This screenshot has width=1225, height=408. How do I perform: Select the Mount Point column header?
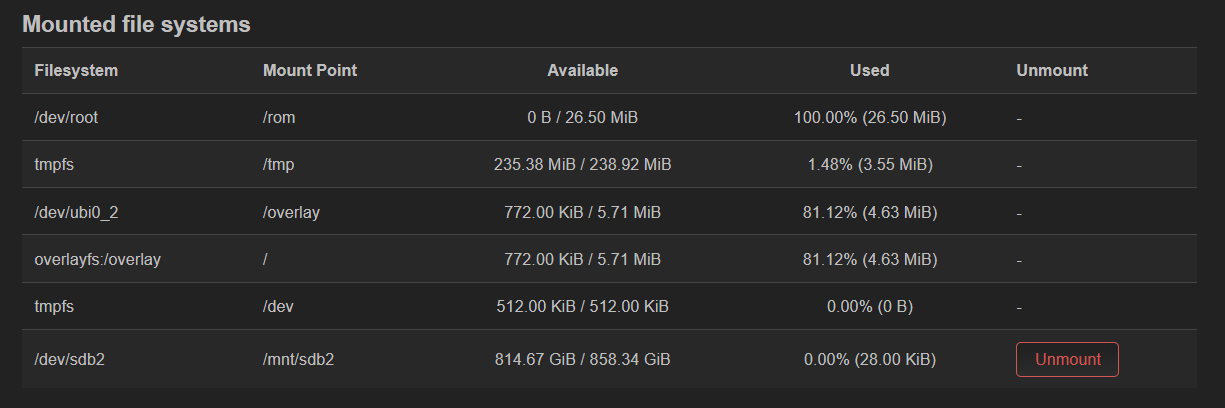pos(310,70)
